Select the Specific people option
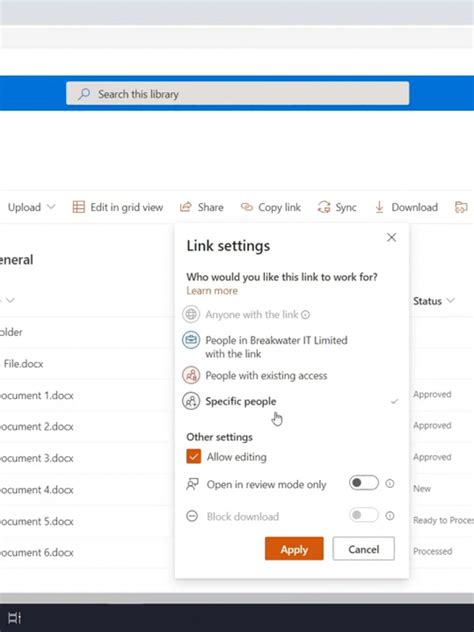 click(x=290, y=401)
